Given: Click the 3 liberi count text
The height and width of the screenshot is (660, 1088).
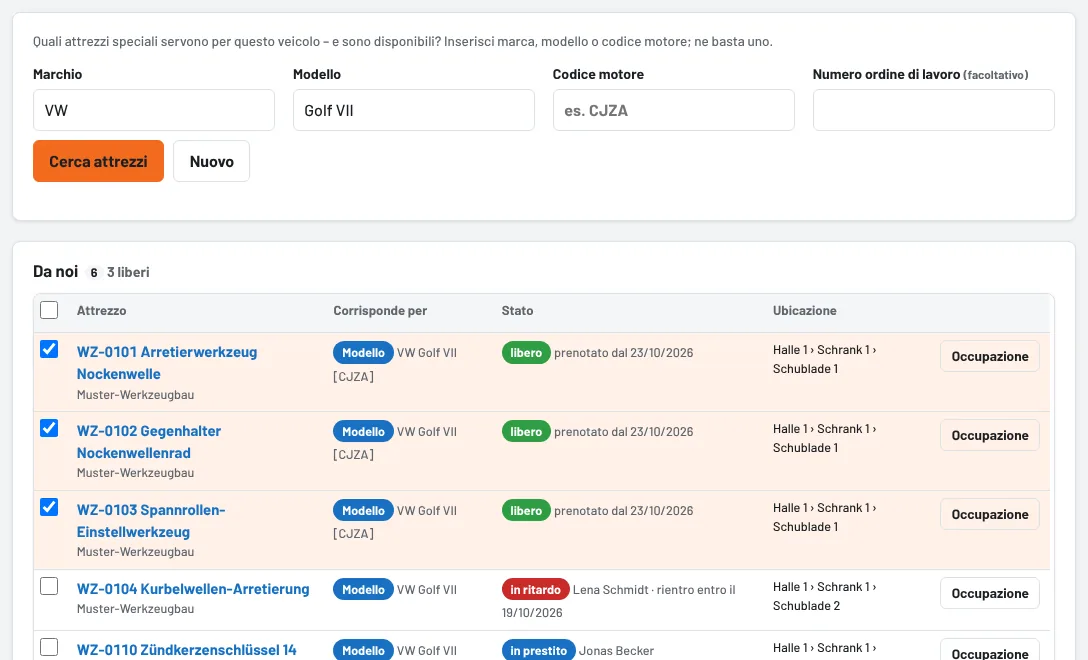Looking at the screenshot, I should tap(128, 272).
